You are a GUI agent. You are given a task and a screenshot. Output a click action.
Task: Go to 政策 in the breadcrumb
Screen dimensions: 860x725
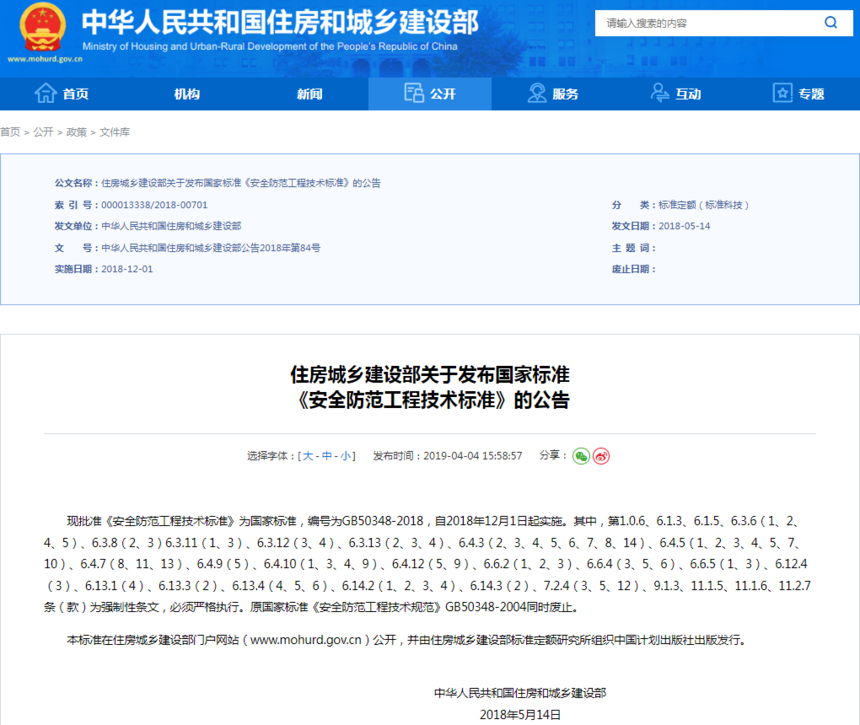[77, 132]
